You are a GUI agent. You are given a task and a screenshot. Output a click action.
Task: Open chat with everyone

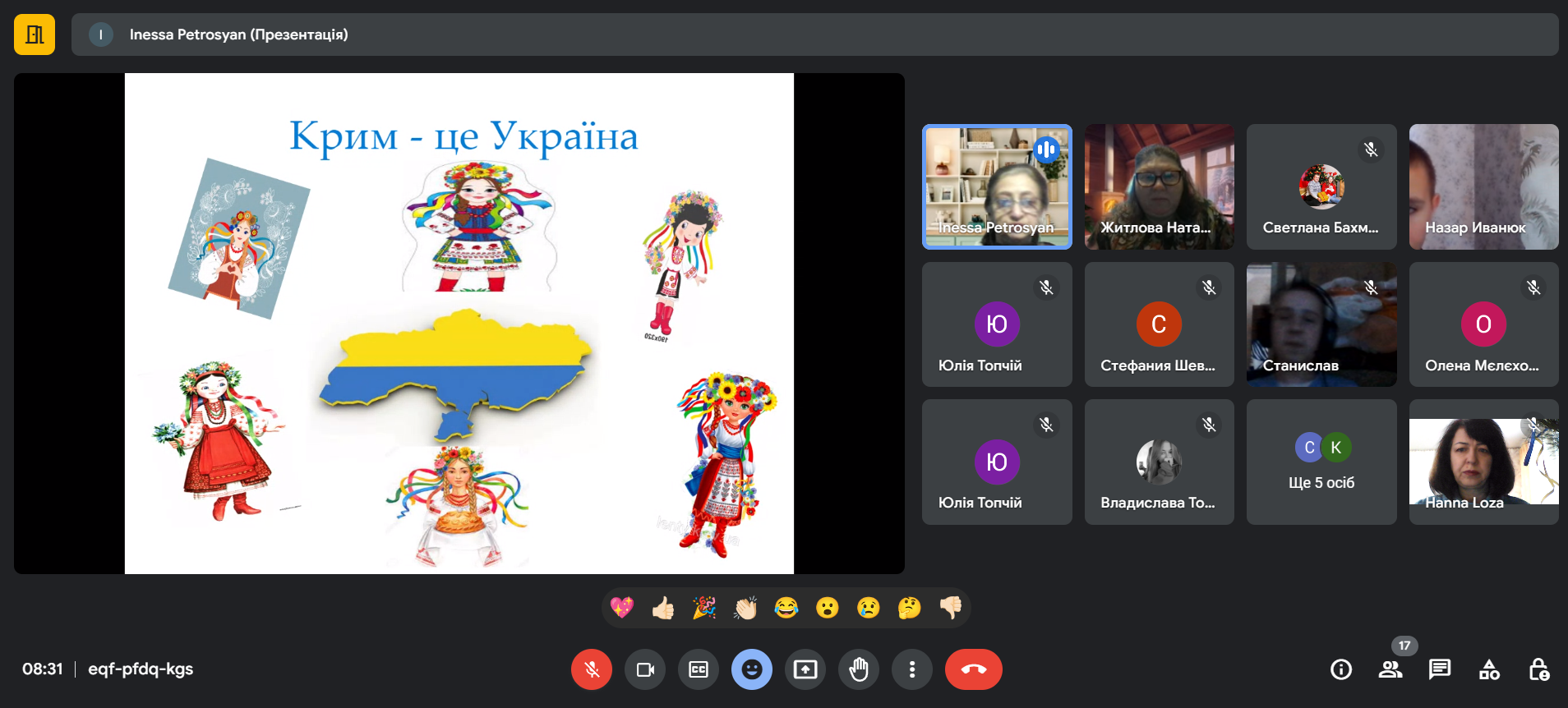[x=1439, y=669]
